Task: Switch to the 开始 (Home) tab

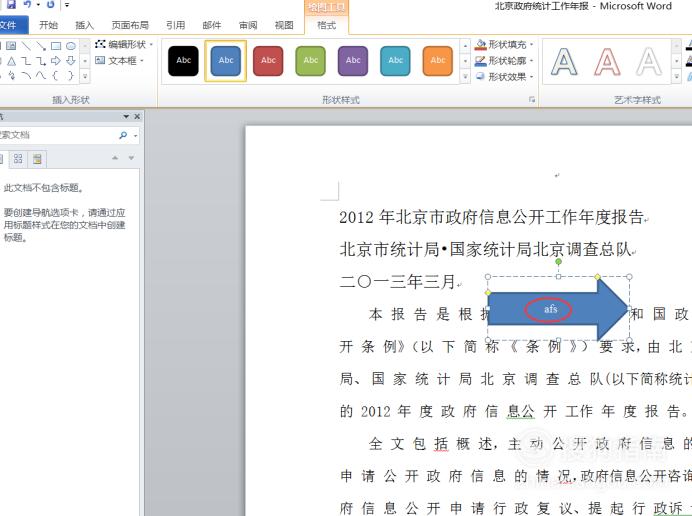Action: pos(49,25)
